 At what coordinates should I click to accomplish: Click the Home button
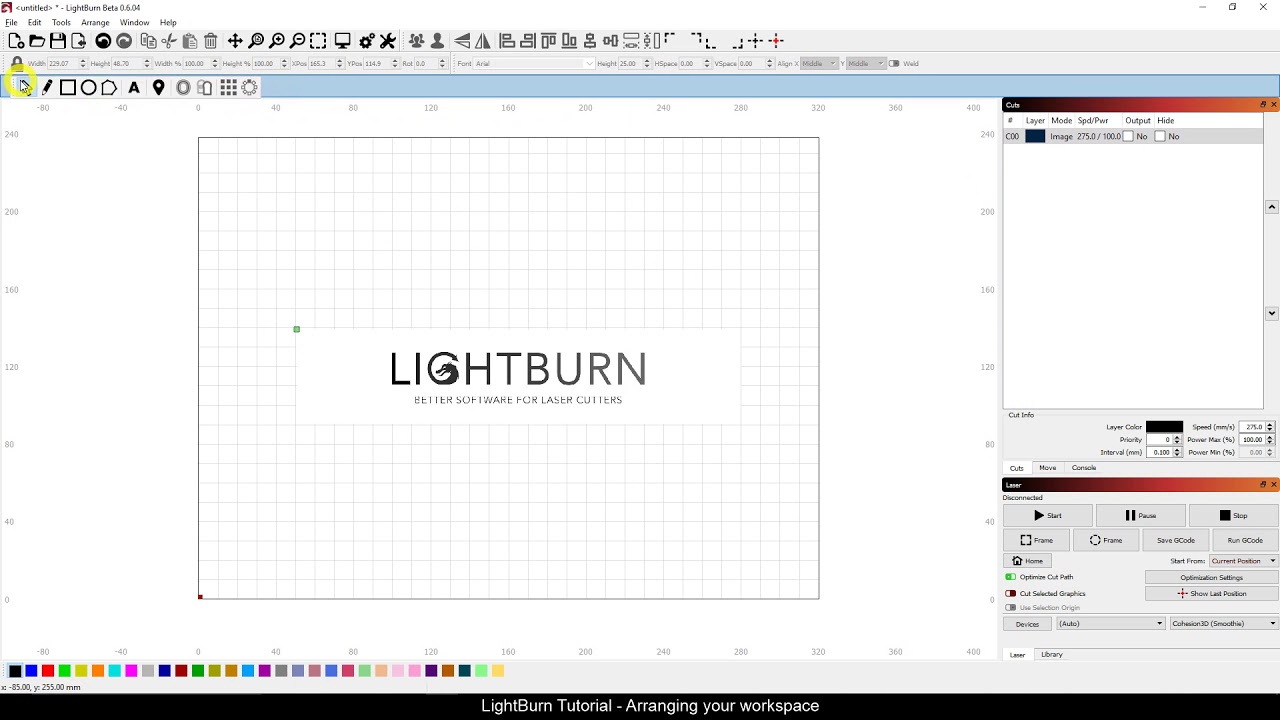pos(1027,561)
